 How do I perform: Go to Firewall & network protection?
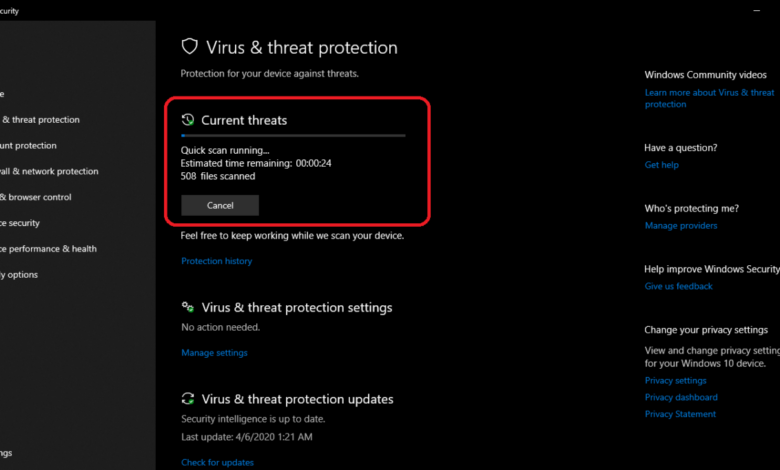point(50,172)
